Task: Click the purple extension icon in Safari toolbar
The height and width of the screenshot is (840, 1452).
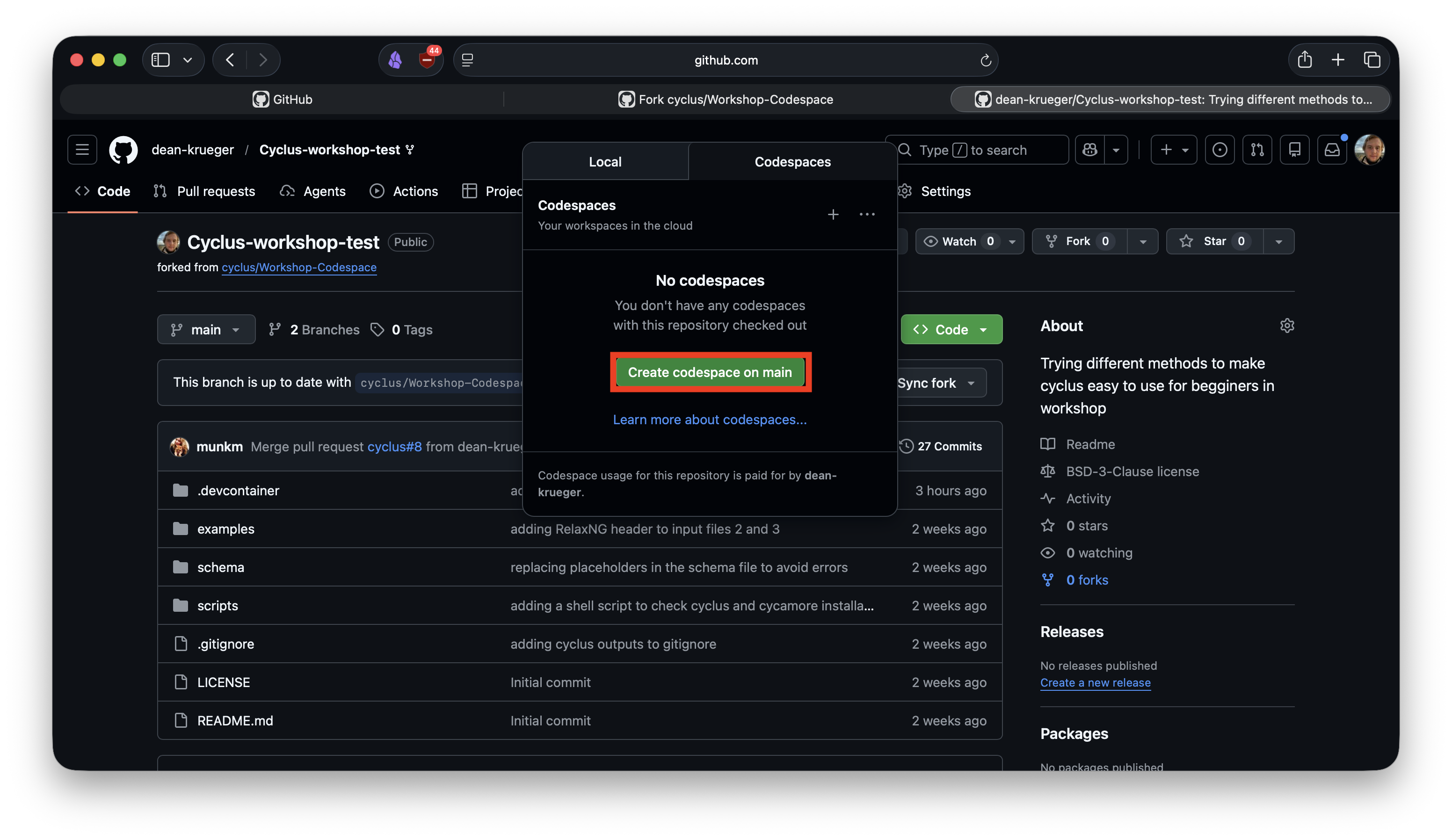Action: click(395, 60)
